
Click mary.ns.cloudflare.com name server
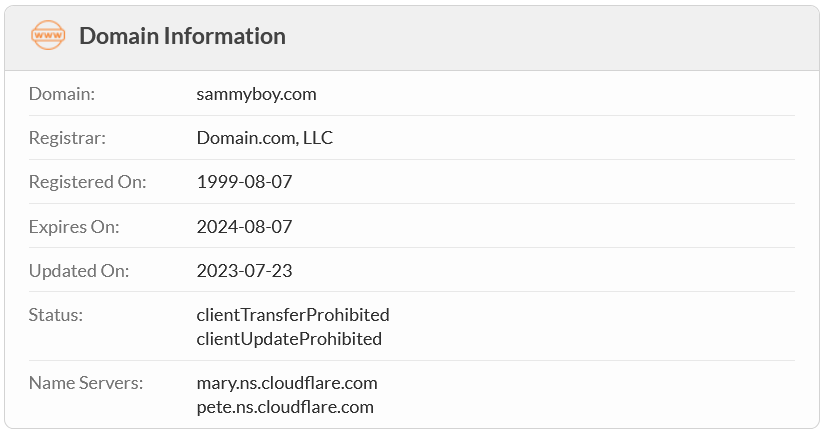tap(287, 383)
